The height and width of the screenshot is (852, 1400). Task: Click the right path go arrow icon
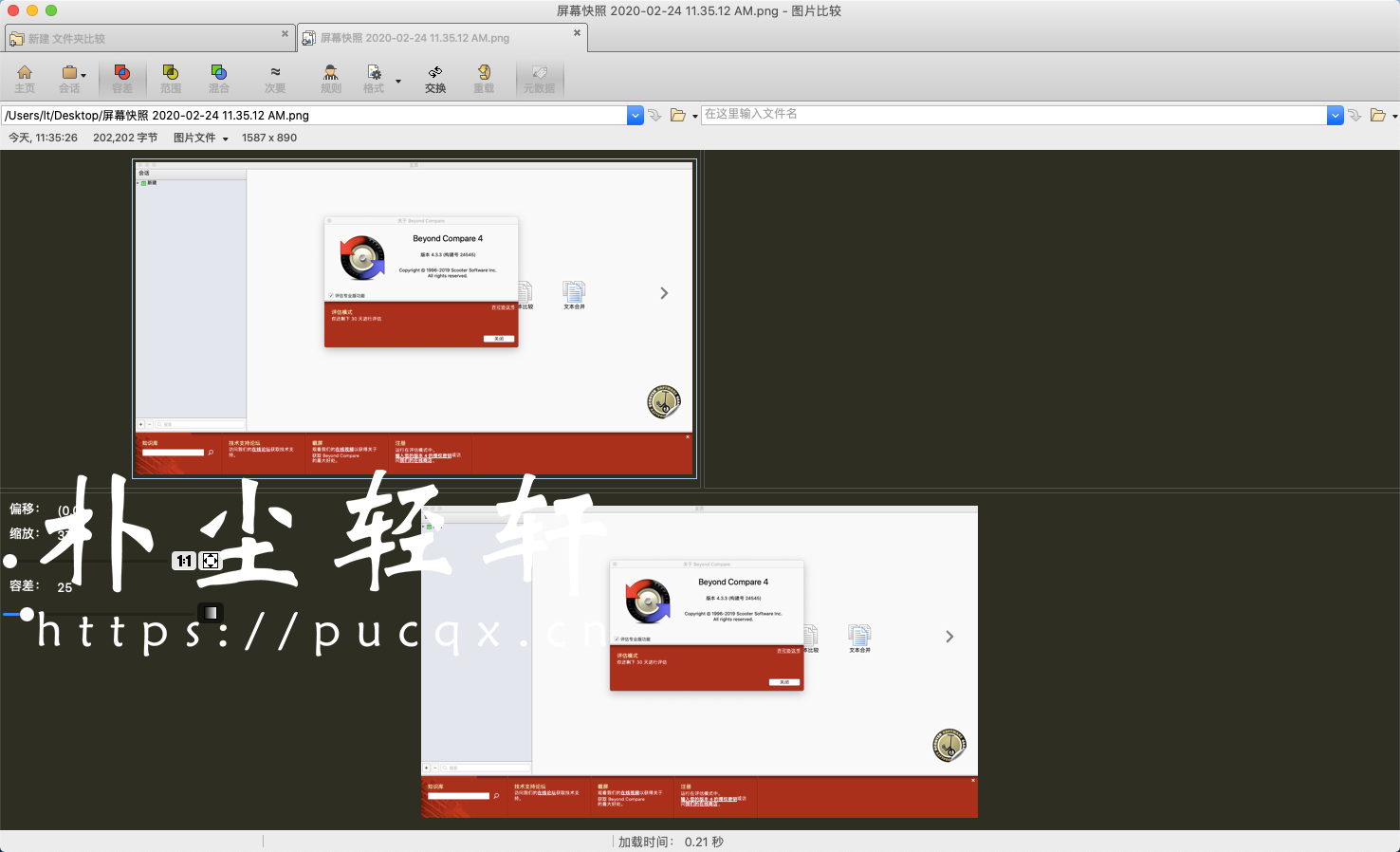coord(1354,115)
